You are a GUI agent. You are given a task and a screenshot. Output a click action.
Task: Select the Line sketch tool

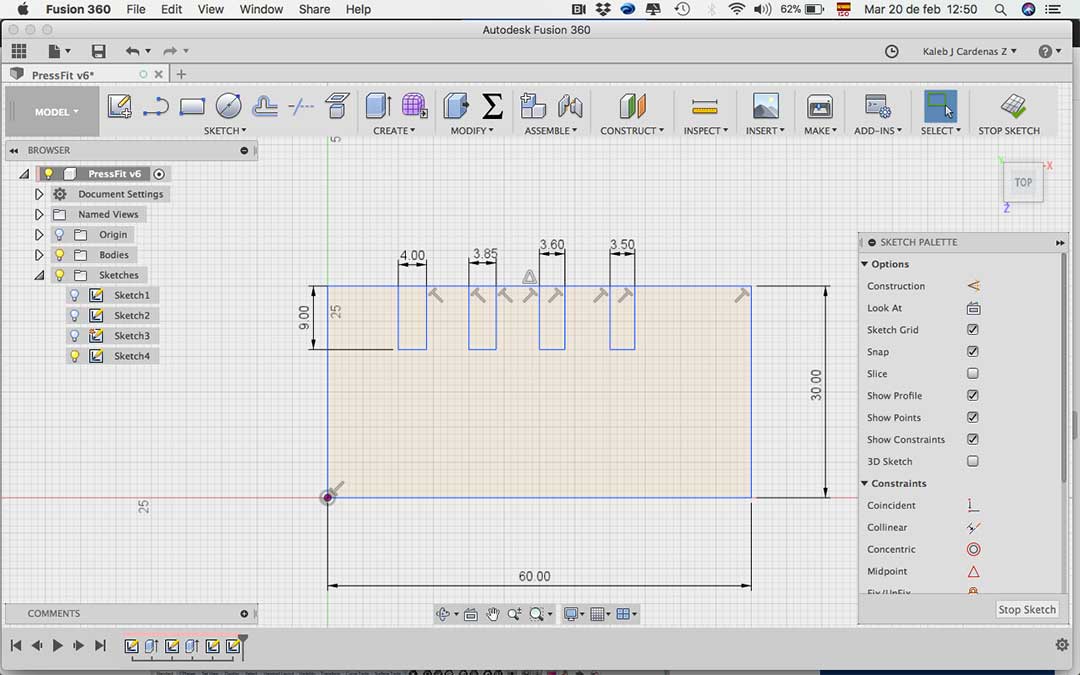[155, 106]
